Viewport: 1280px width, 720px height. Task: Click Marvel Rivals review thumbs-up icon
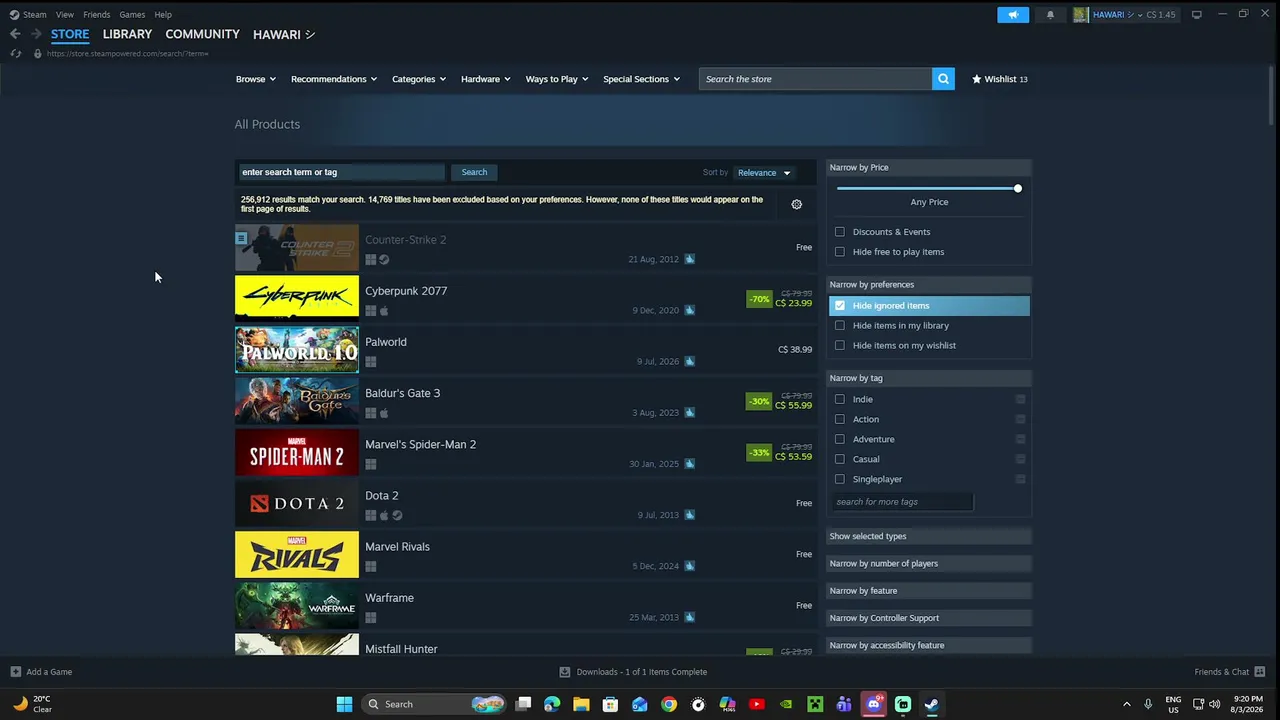click(689, 566)
